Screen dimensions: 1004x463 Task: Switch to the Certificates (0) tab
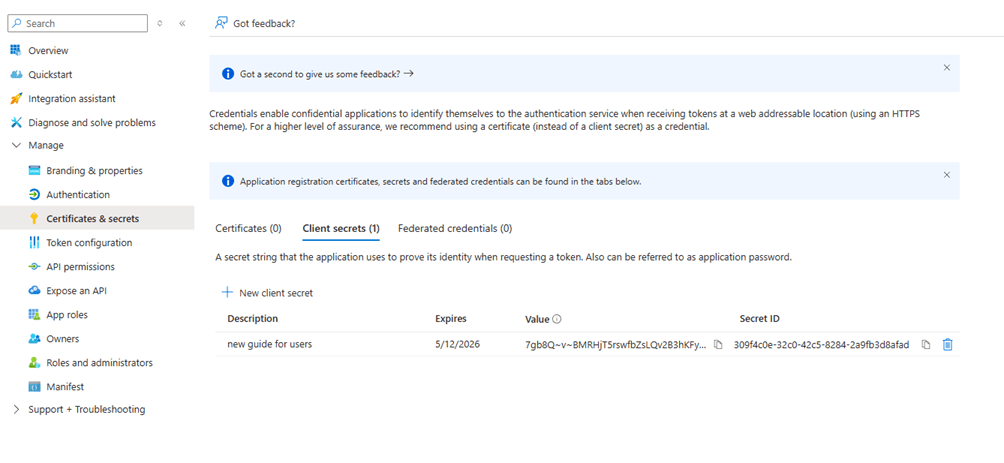click(x=248, y=228)
